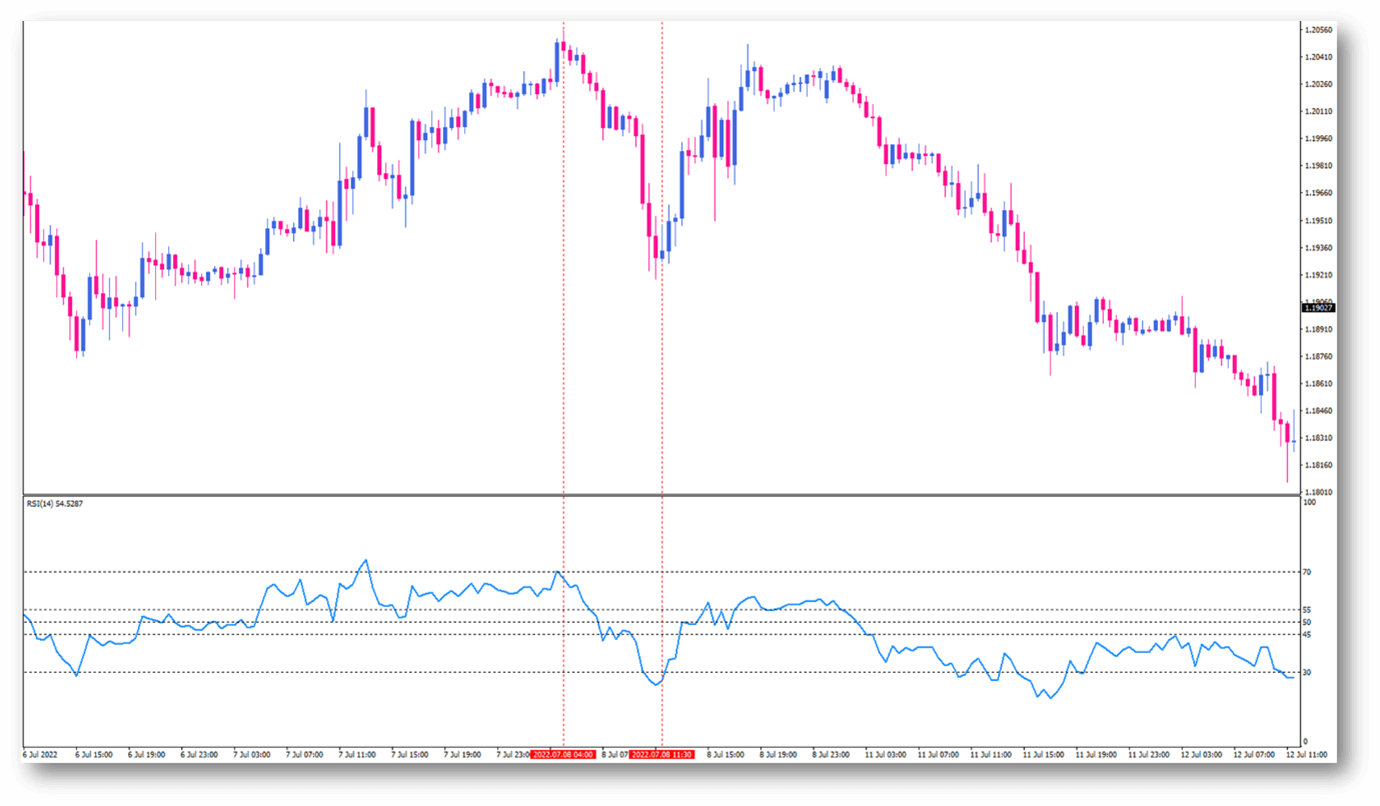This screenshot has width=1380, height=806.
Task: Click the 1.19510 price axis label
Action: coord(1320,220)
